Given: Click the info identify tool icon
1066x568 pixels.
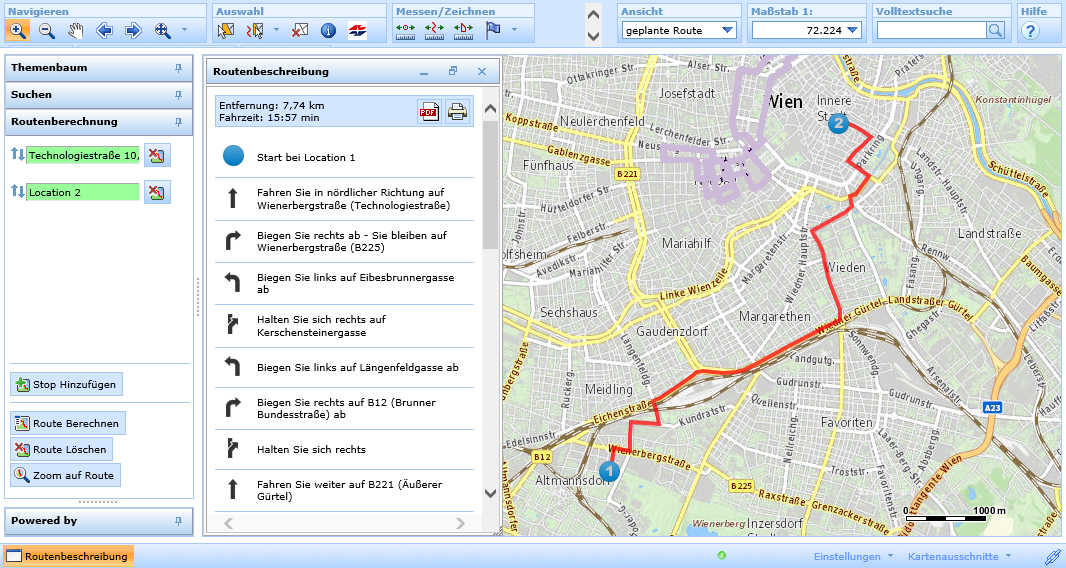Looking at the screenshot, I should tap(328, 31).
